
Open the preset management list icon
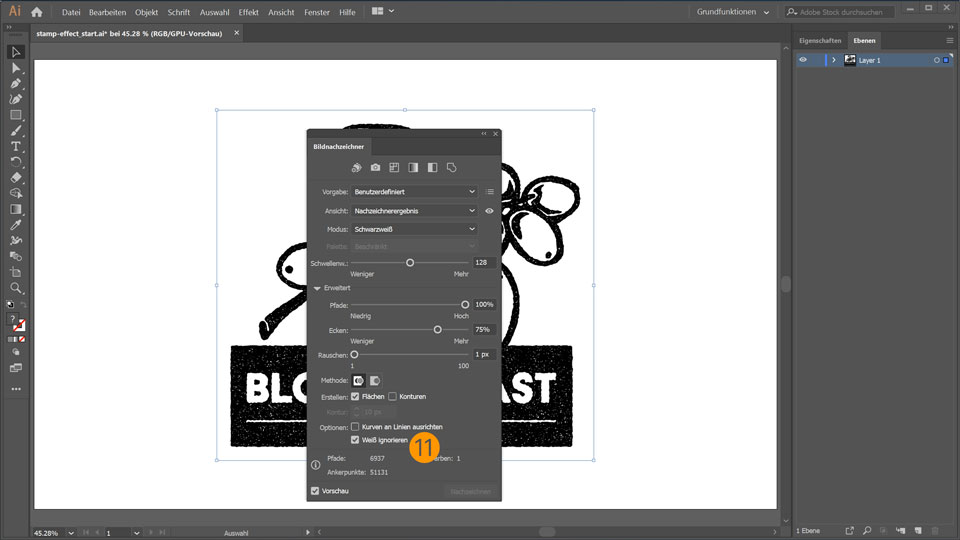pos(490,192)
